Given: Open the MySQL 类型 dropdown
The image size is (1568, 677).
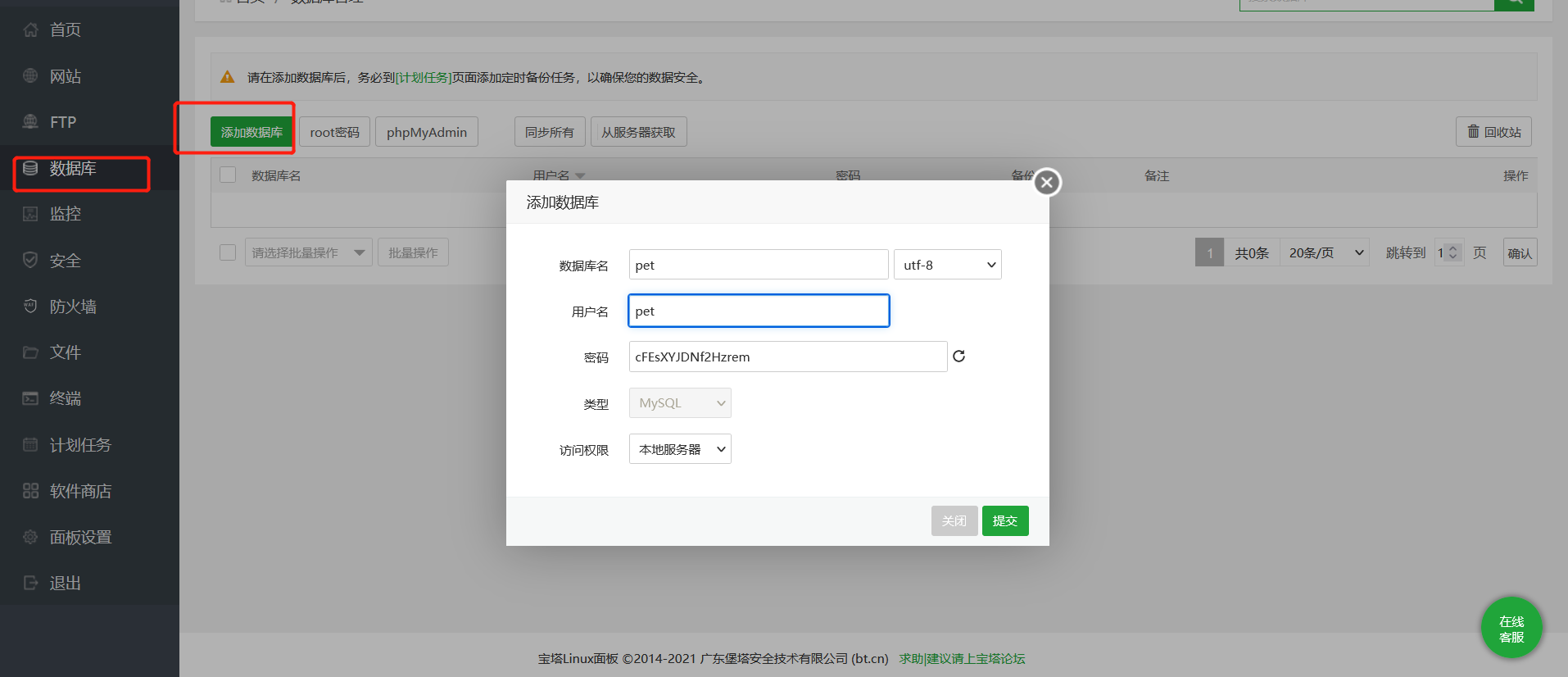Looking at the screenshot, I should click(x=680, y=402).
